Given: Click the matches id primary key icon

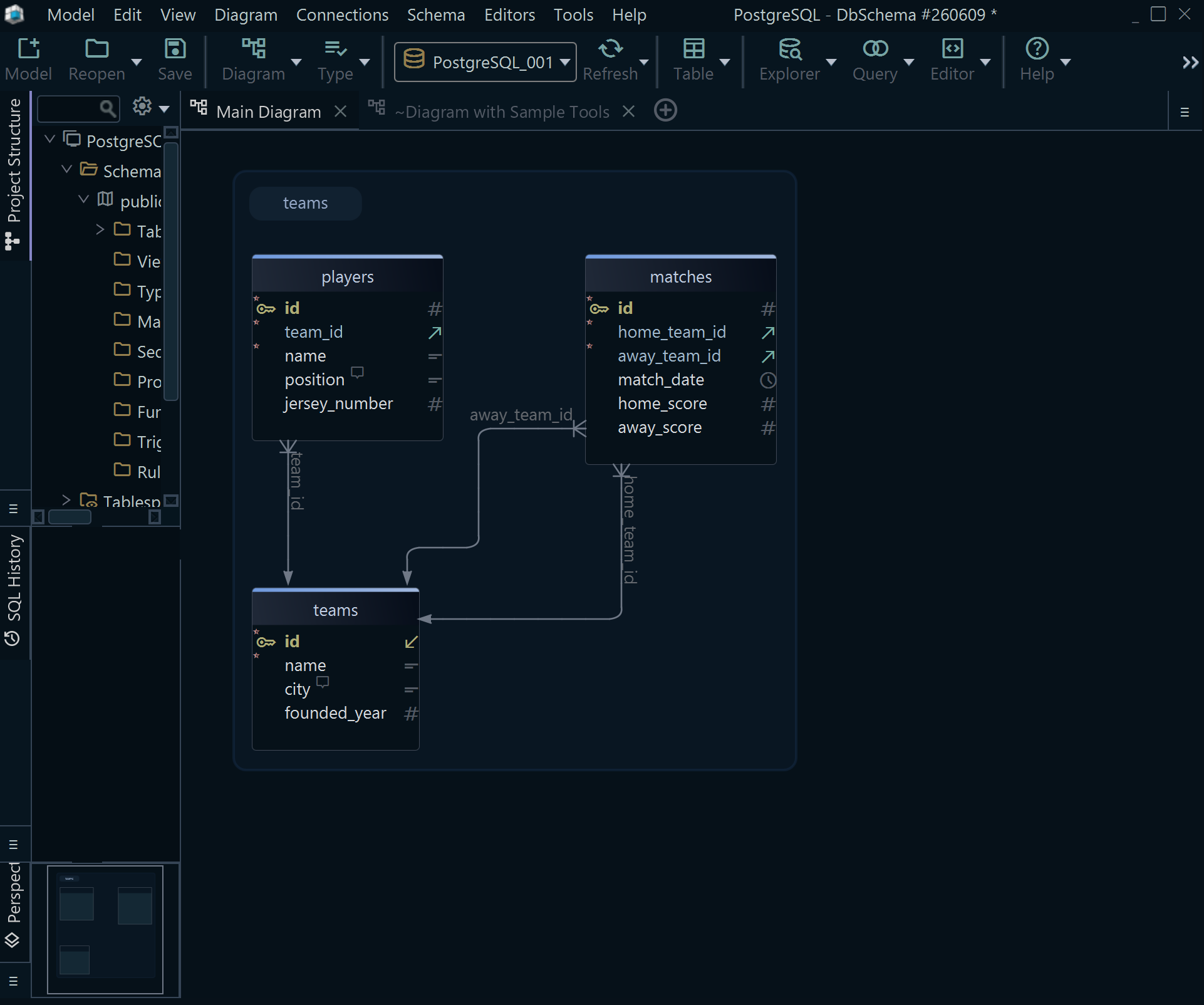Looking at the screenshot, I should [x=599, y=309].
